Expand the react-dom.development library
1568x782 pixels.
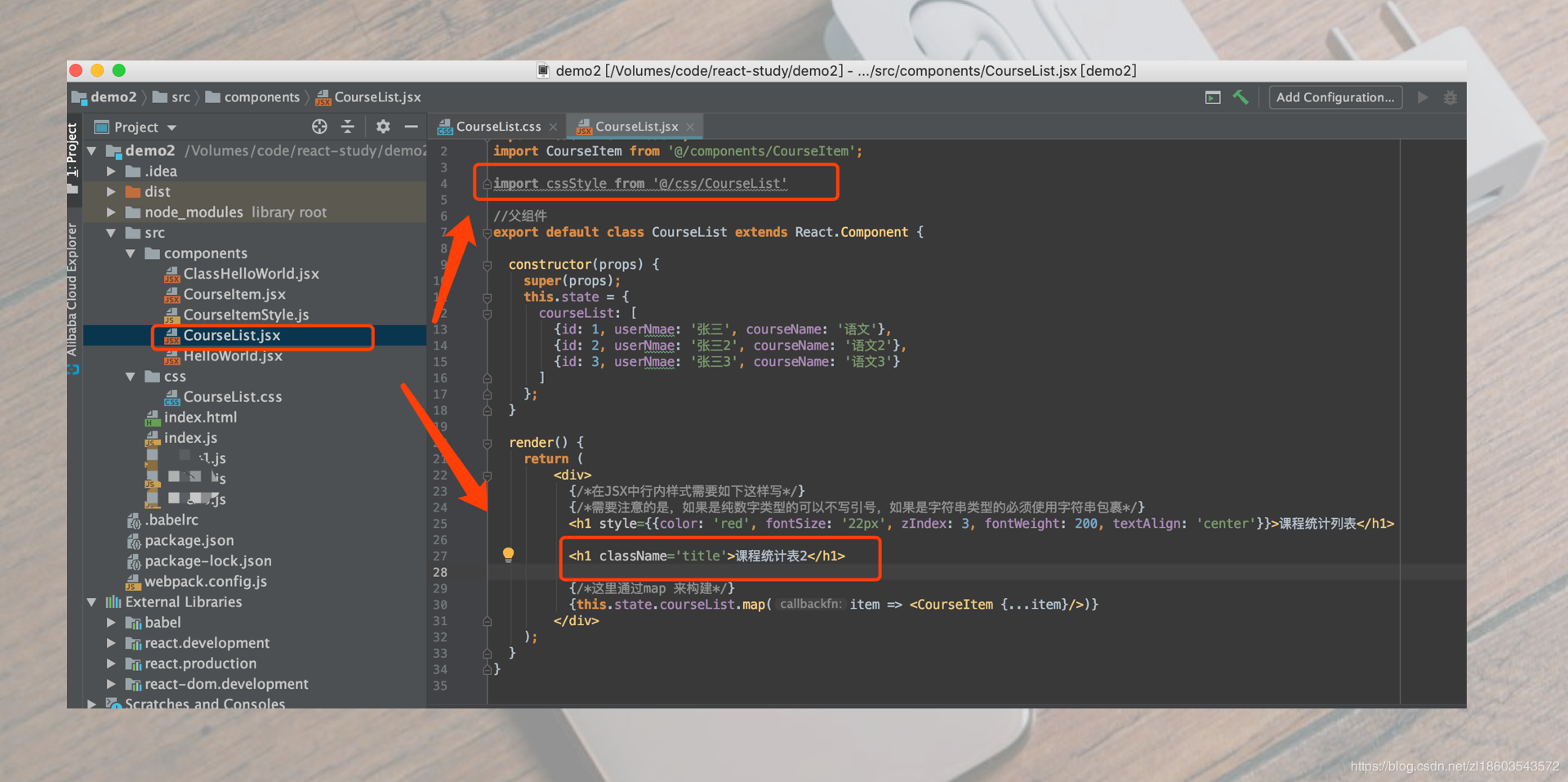(x=111, y=684)
